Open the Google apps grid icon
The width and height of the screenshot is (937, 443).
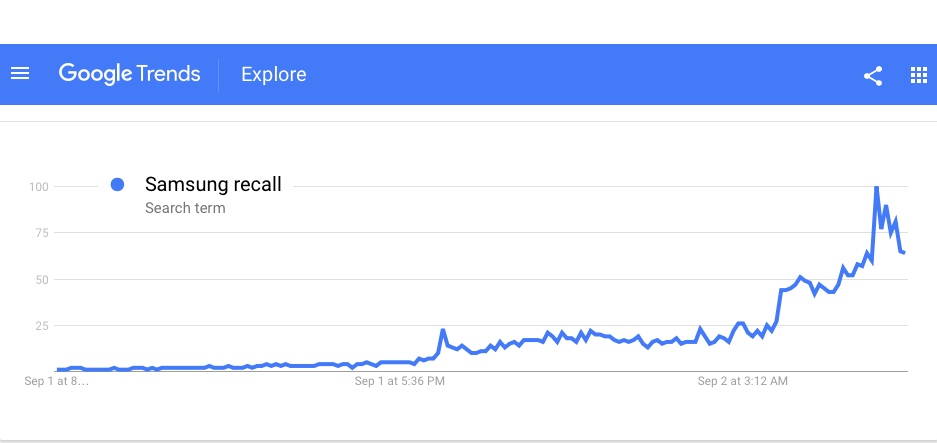918,75
